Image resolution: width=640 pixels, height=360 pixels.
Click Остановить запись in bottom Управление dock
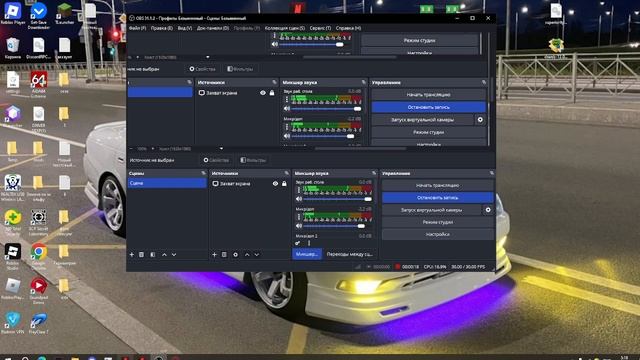pyautogui.click(x=438, y=198)
